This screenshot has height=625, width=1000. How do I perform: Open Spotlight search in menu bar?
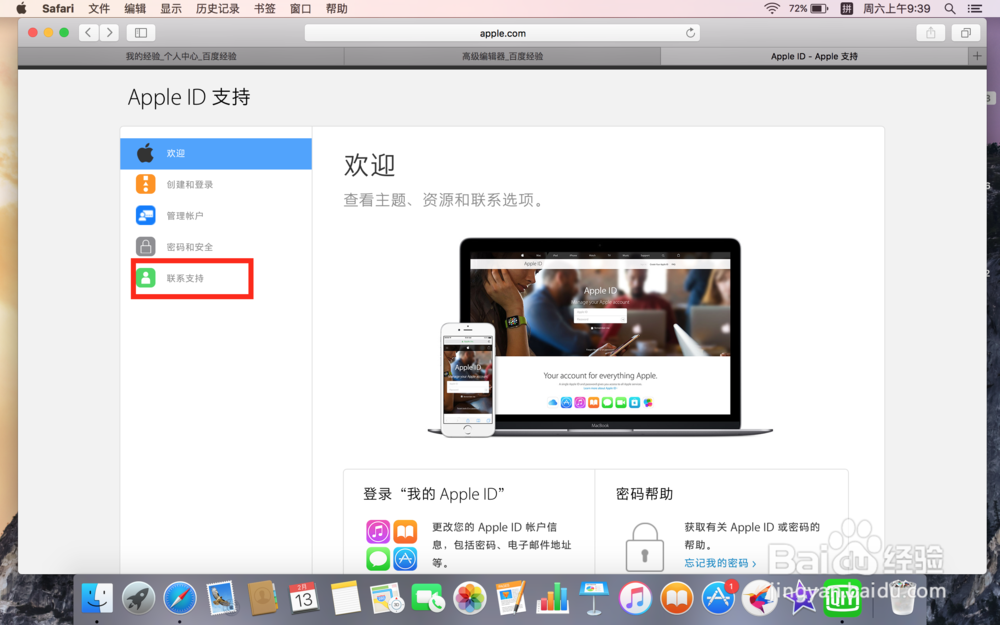point(950,8)
